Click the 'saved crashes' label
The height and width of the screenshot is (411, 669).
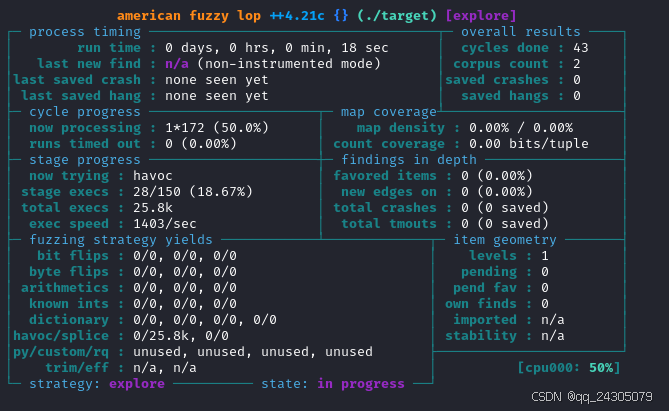click(497, 80)
